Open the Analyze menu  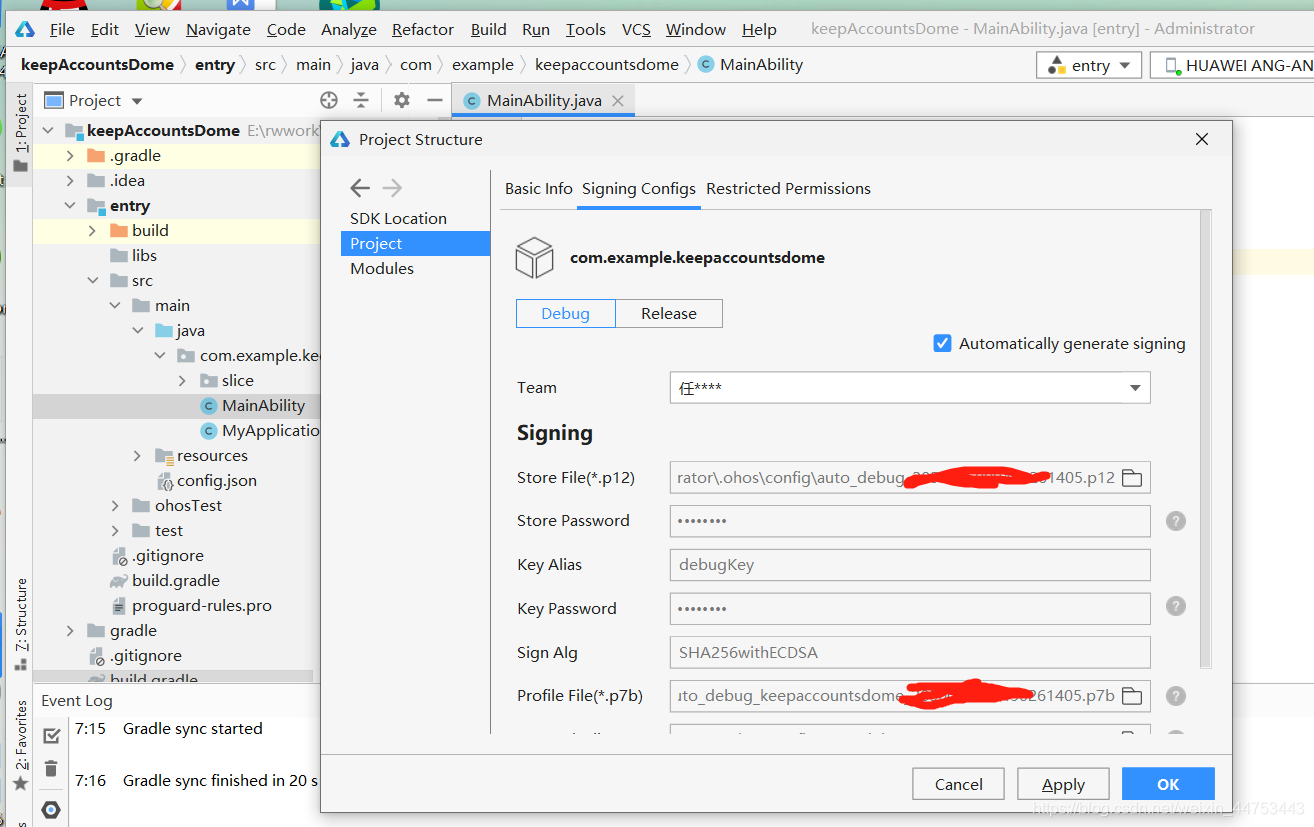[x=349, y=29]
